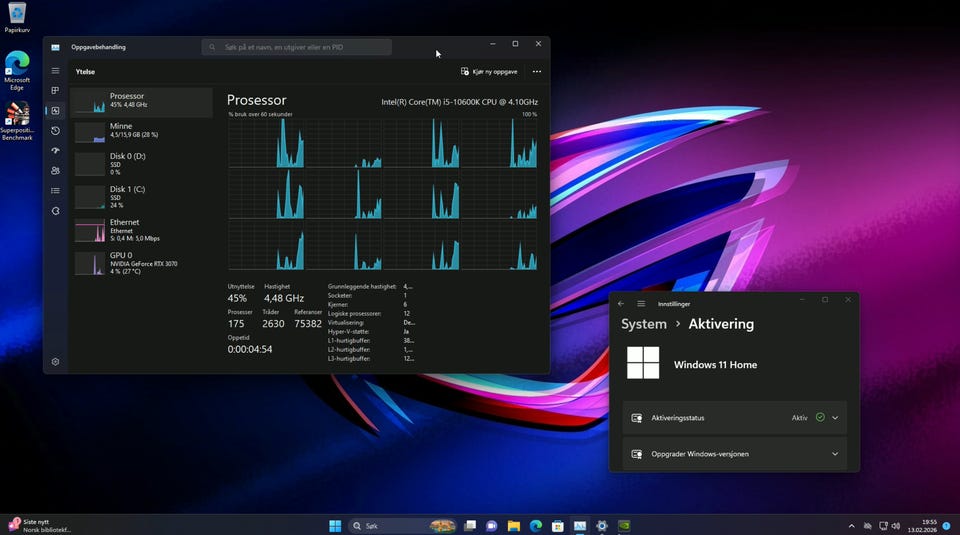This screenshot has width=960, height=535.
Task: Open Task Manager settings gear
Action: point(55,362)
